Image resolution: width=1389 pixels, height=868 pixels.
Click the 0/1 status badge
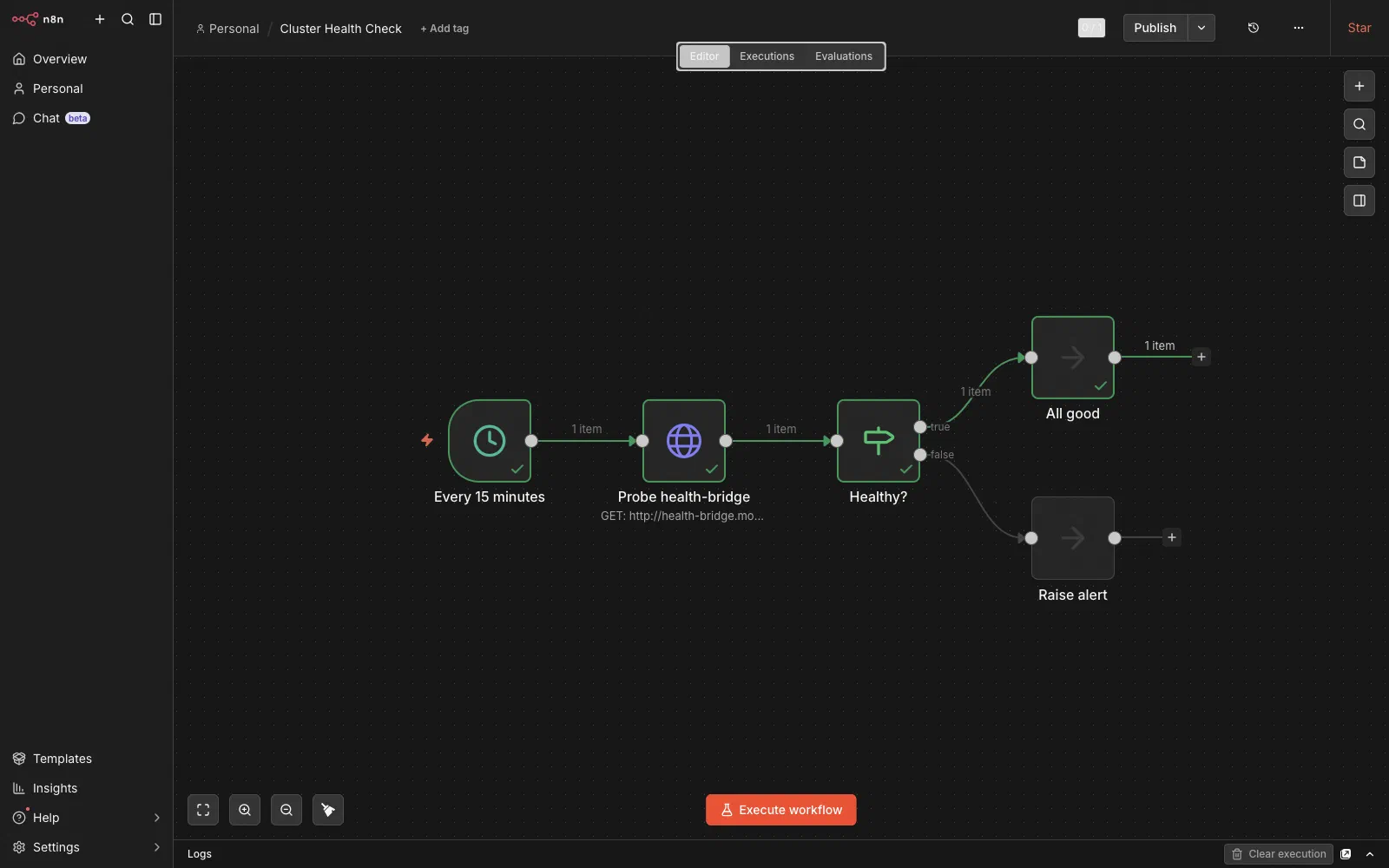coord(1091,28)
